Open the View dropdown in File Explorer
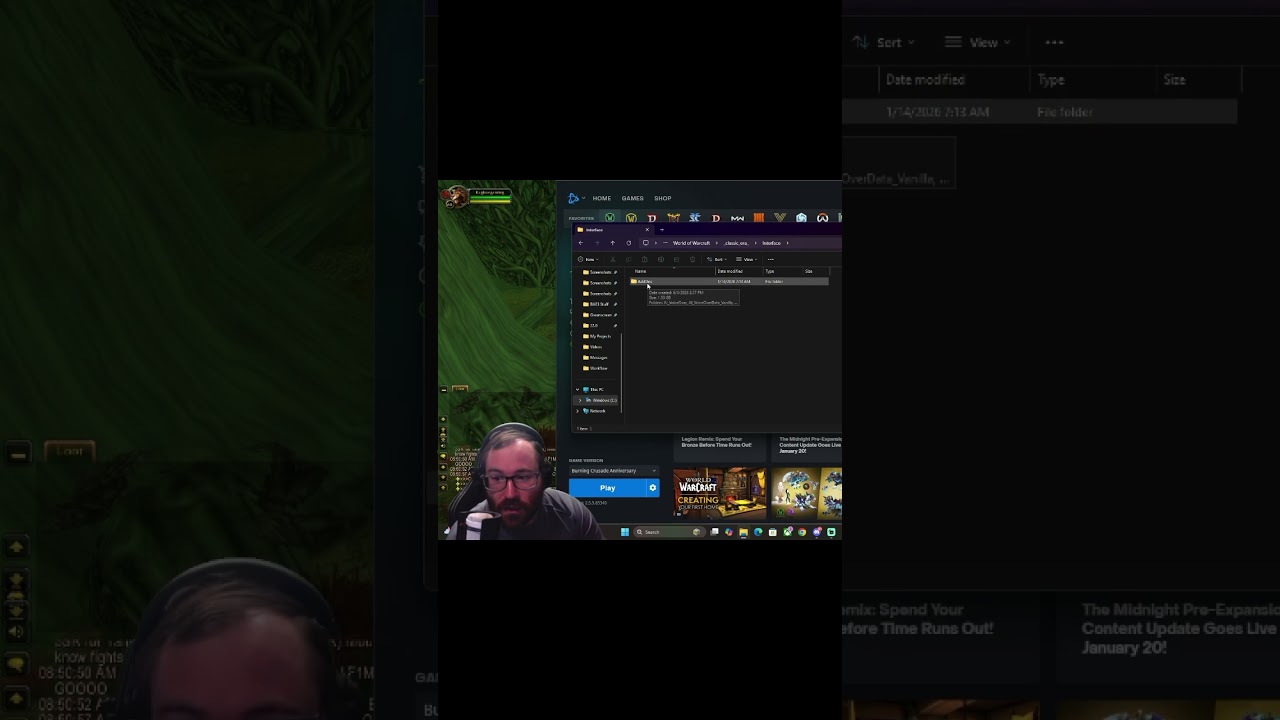 [x=746, y=259]
